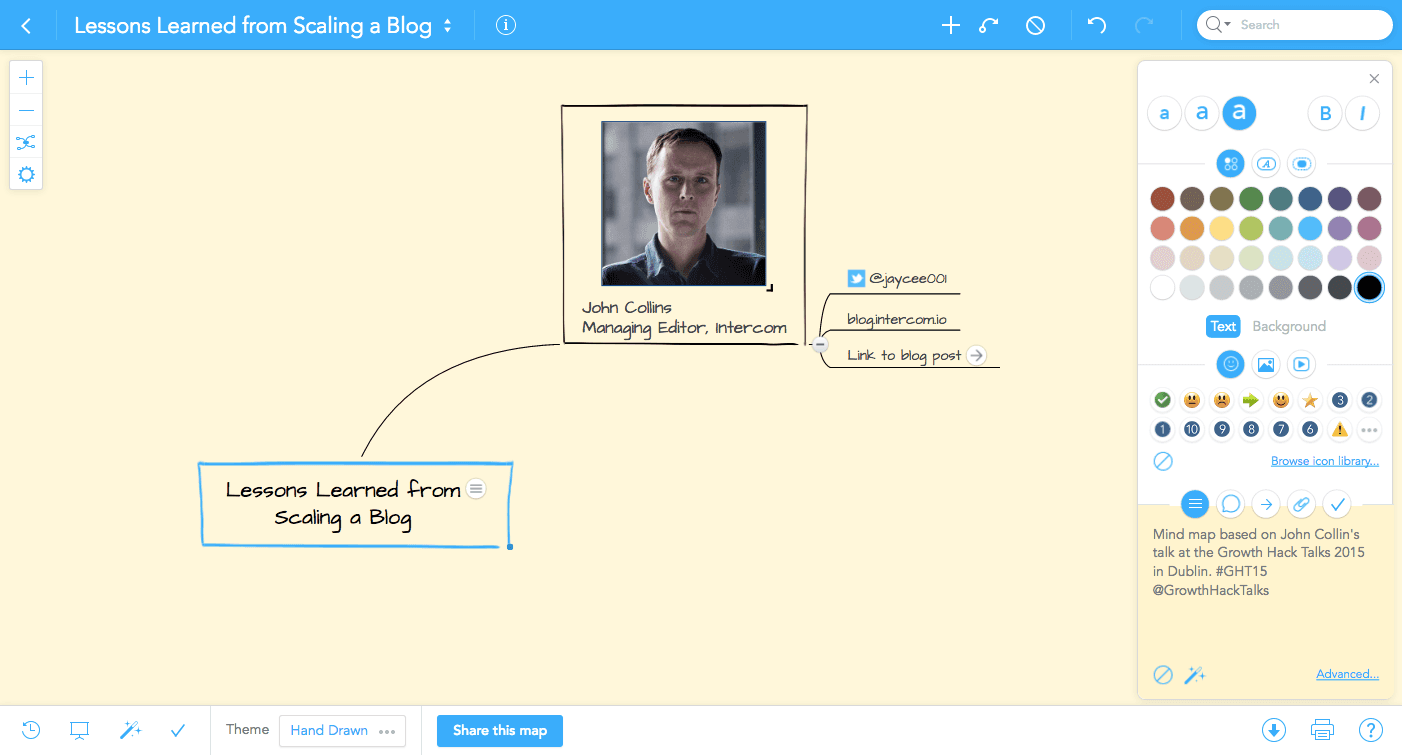
Task: Select the largest font size option
Action: coord(1239,114)
